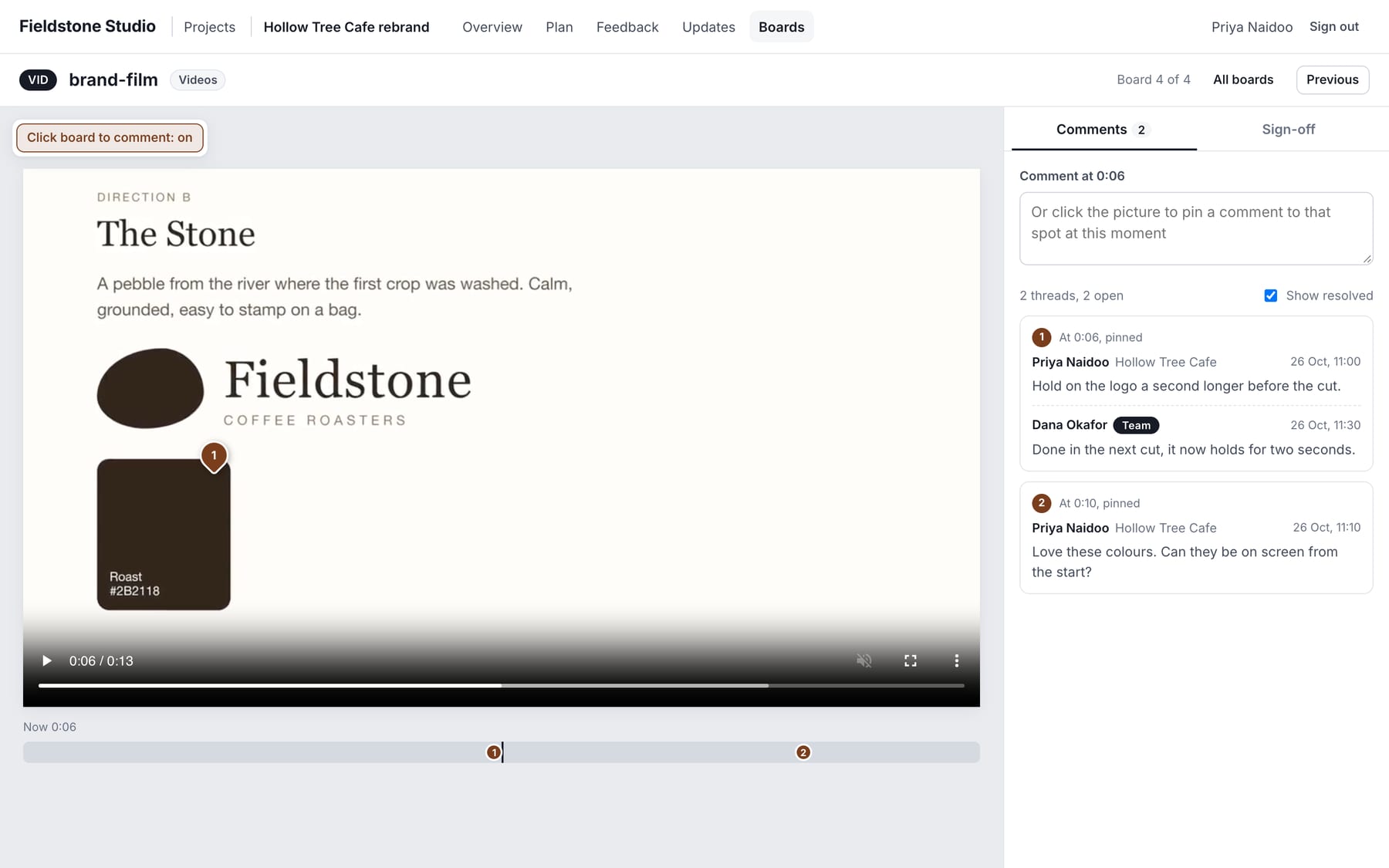Viewport: 1389px width, 868px height.
Task: Open the video more-options menu
Action: 957,660
